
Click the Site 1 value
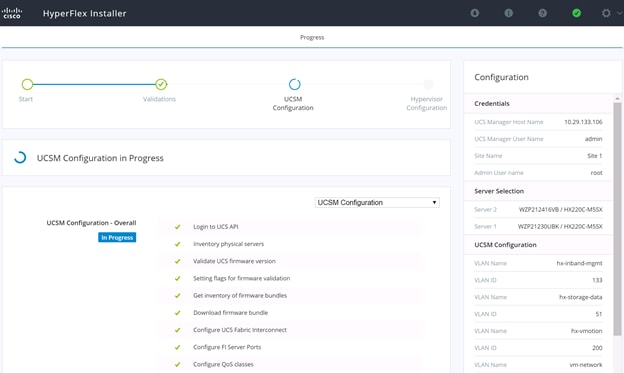pos(595,156)
